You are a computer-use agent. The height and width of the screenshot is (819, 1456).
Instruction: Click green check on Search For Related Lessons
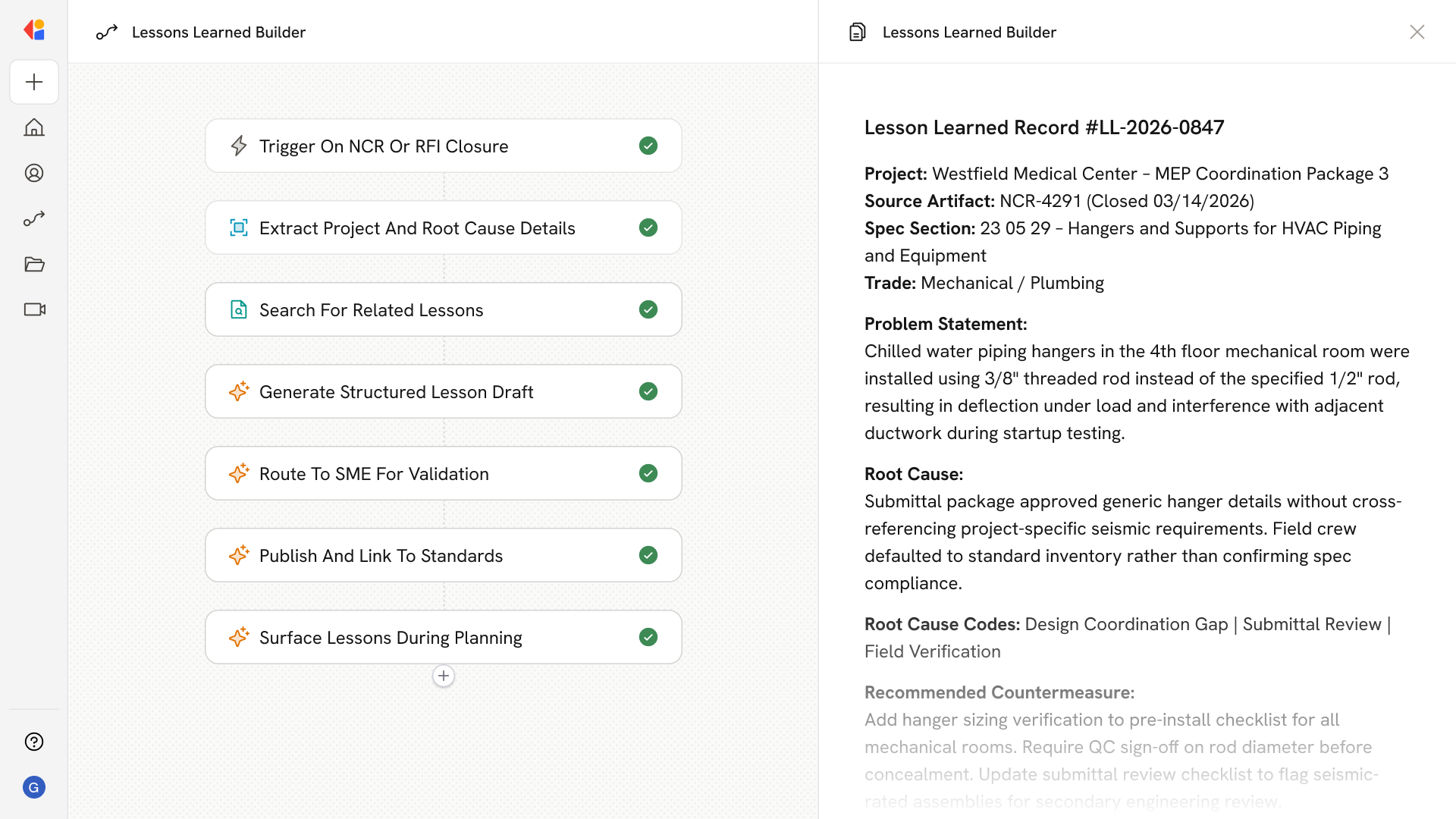click(648, 309)
